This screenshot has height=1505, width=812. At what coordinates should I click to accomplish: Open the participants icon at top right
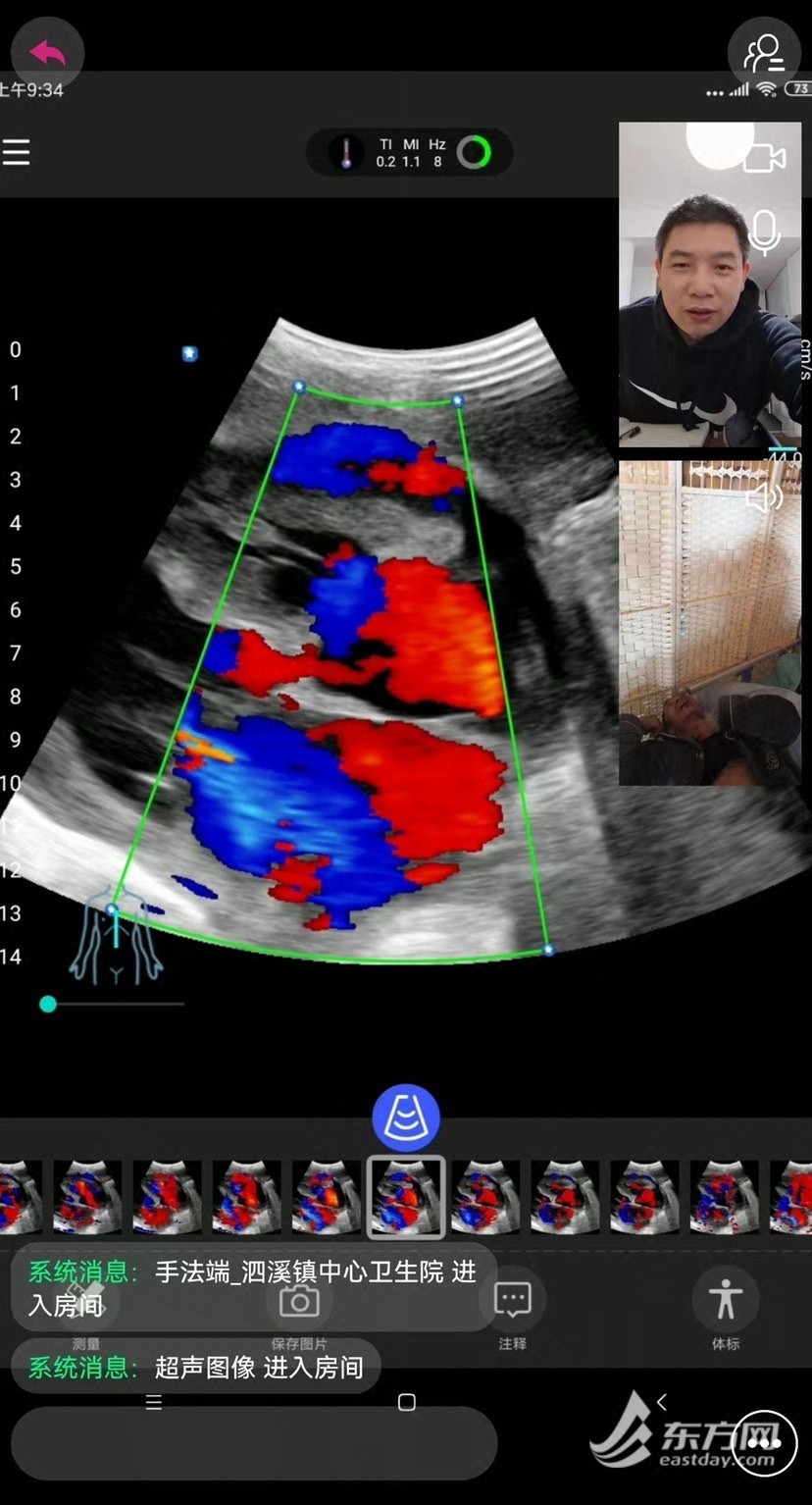pyautogui.click(x=764, y=53)
